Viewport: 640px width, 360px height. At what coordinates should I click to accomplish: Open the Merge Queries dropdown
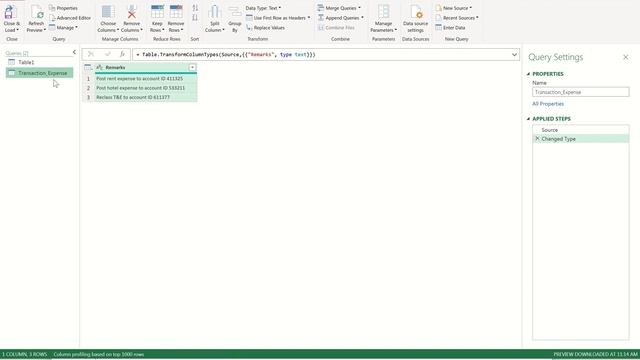tap(339, 8)
